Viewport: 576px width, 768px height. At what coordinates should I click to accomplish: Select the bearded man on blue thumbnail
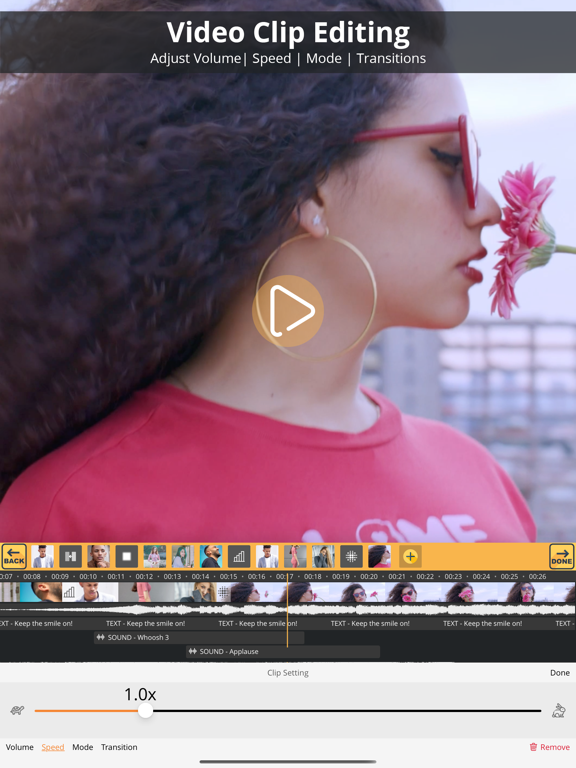211,556
